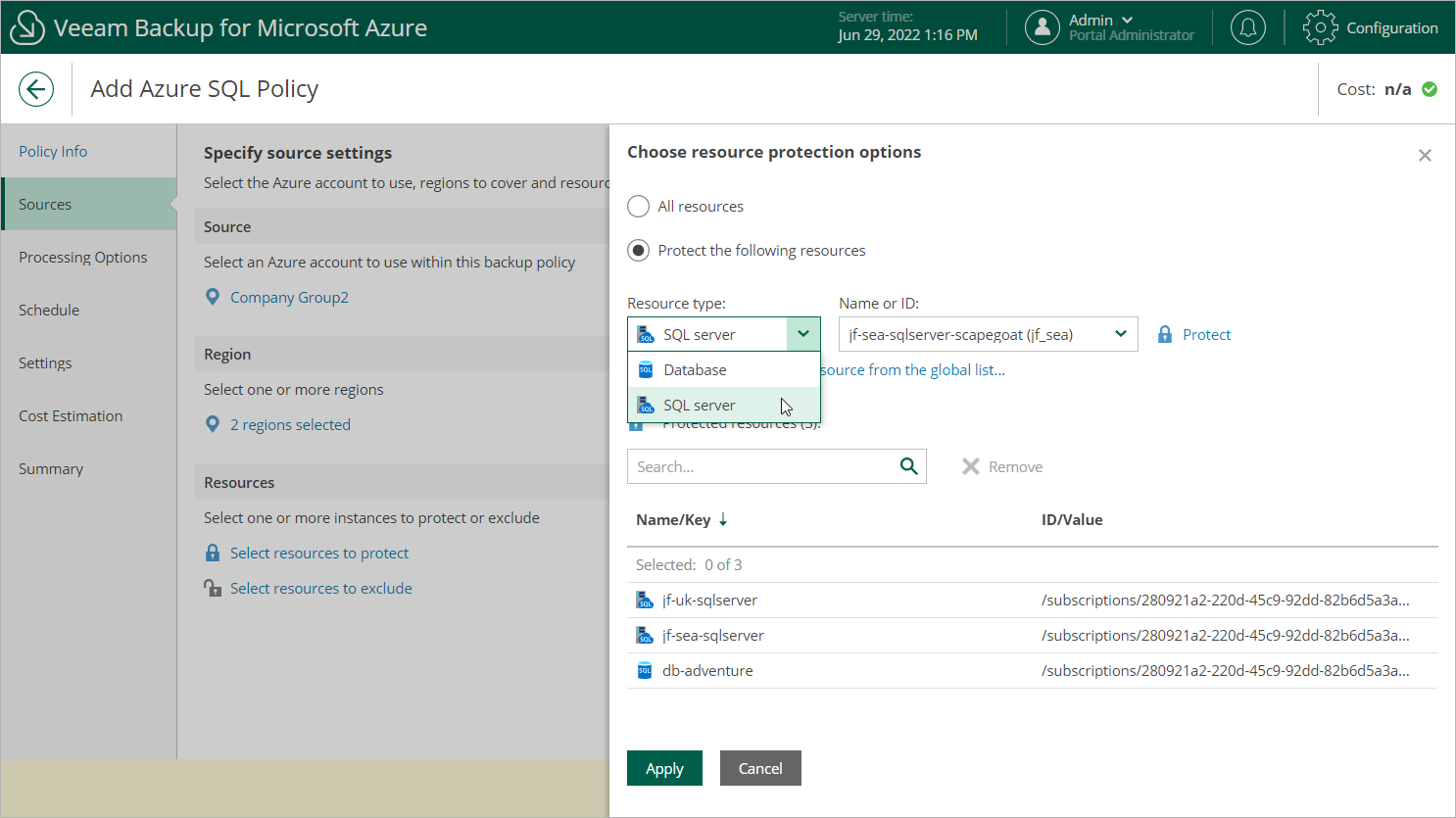This screenshot has width=1456, height=818.
Task: Open the Admin account dropdown chevron
Action: click(x=1127, y=20)
